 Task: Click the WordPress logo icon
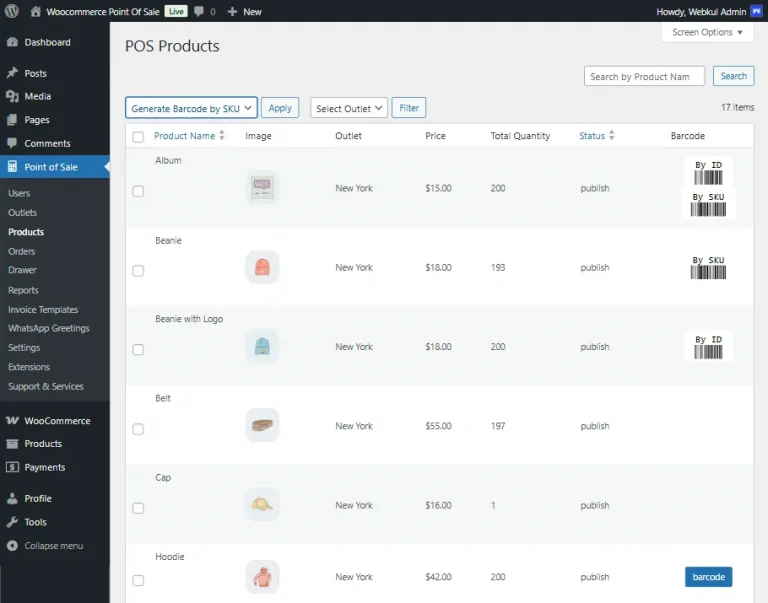tap(12, 11)
